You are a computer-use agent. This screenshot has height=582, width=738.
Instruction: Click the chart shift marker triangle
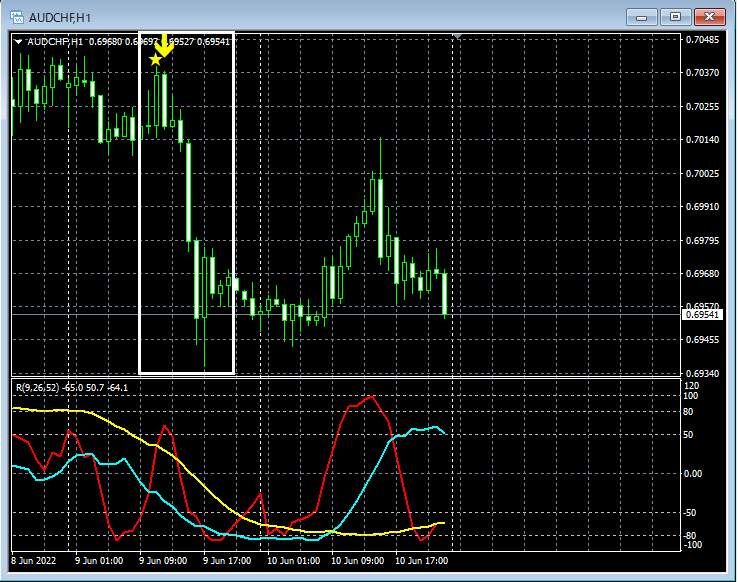pyautogui.click(x=457, y=36)
